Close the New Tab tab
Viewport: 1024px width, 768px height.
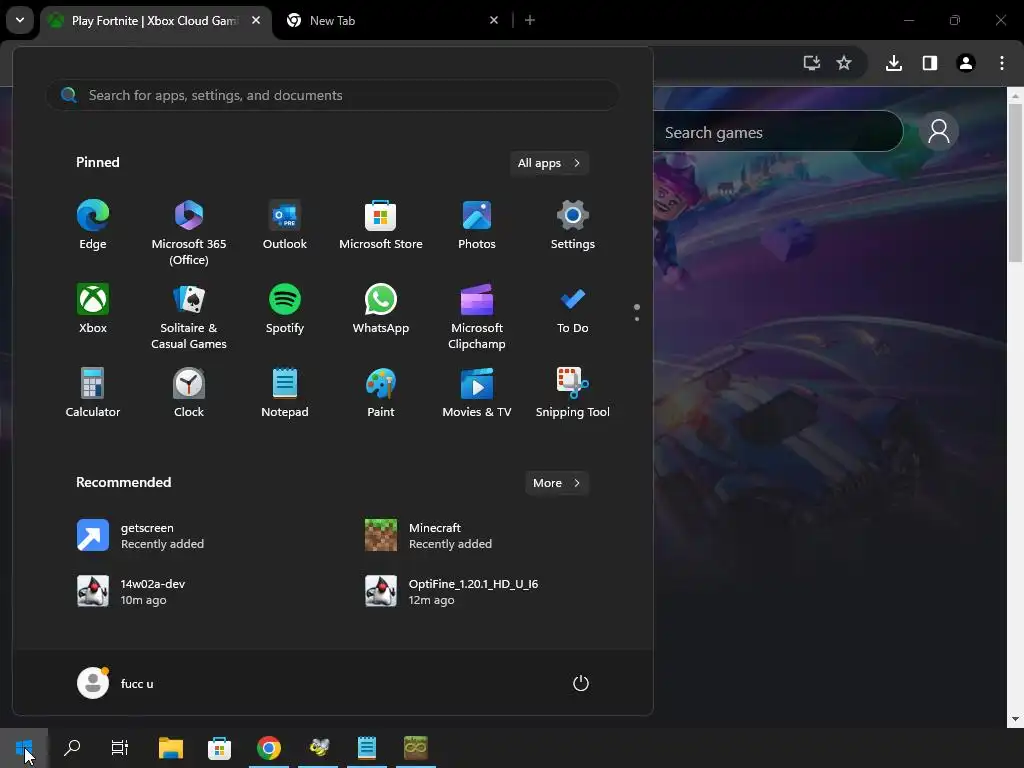[x=494, y=20]
